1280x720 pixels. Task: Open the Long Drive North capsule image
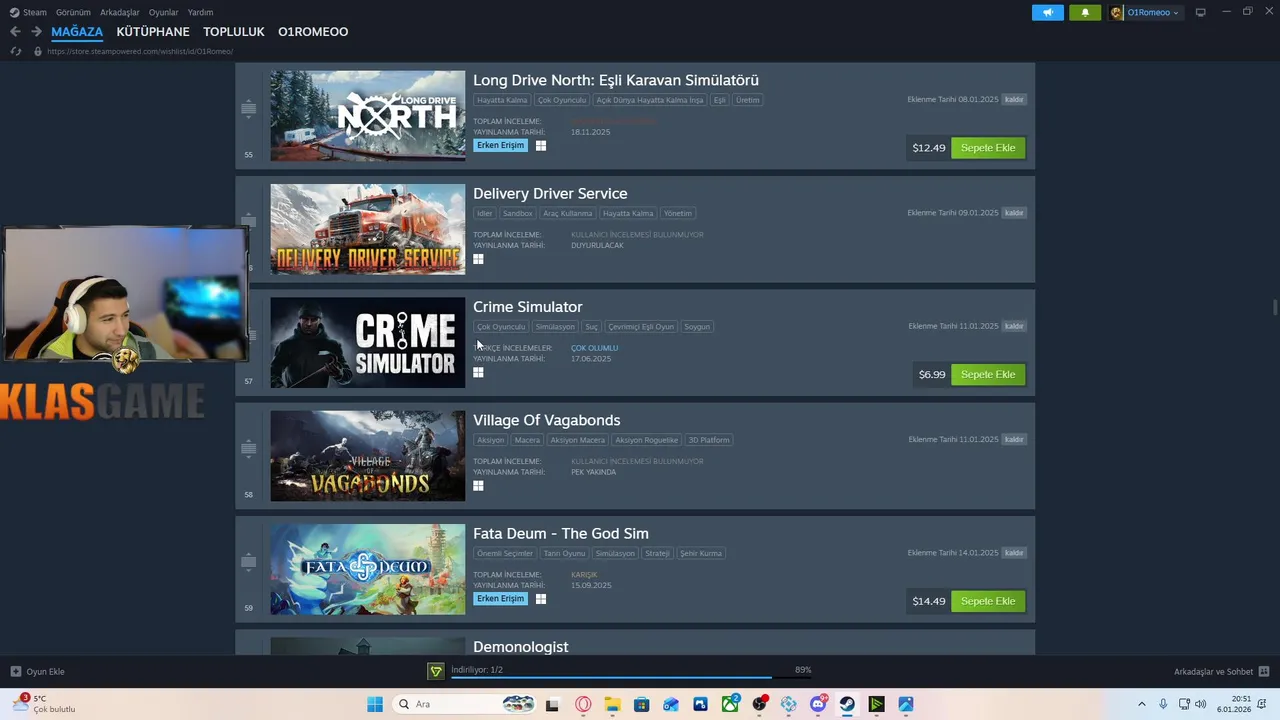367,116
